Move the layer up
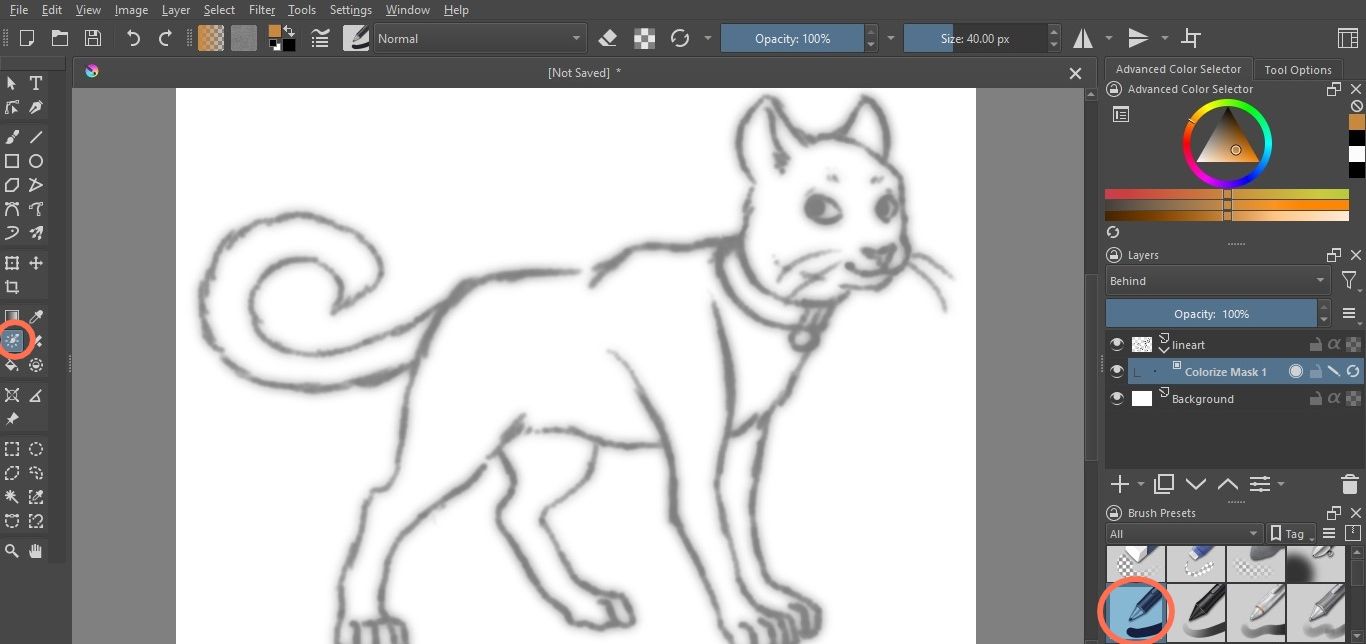This screenshot has width=1366, height=644. [1228, 485]
